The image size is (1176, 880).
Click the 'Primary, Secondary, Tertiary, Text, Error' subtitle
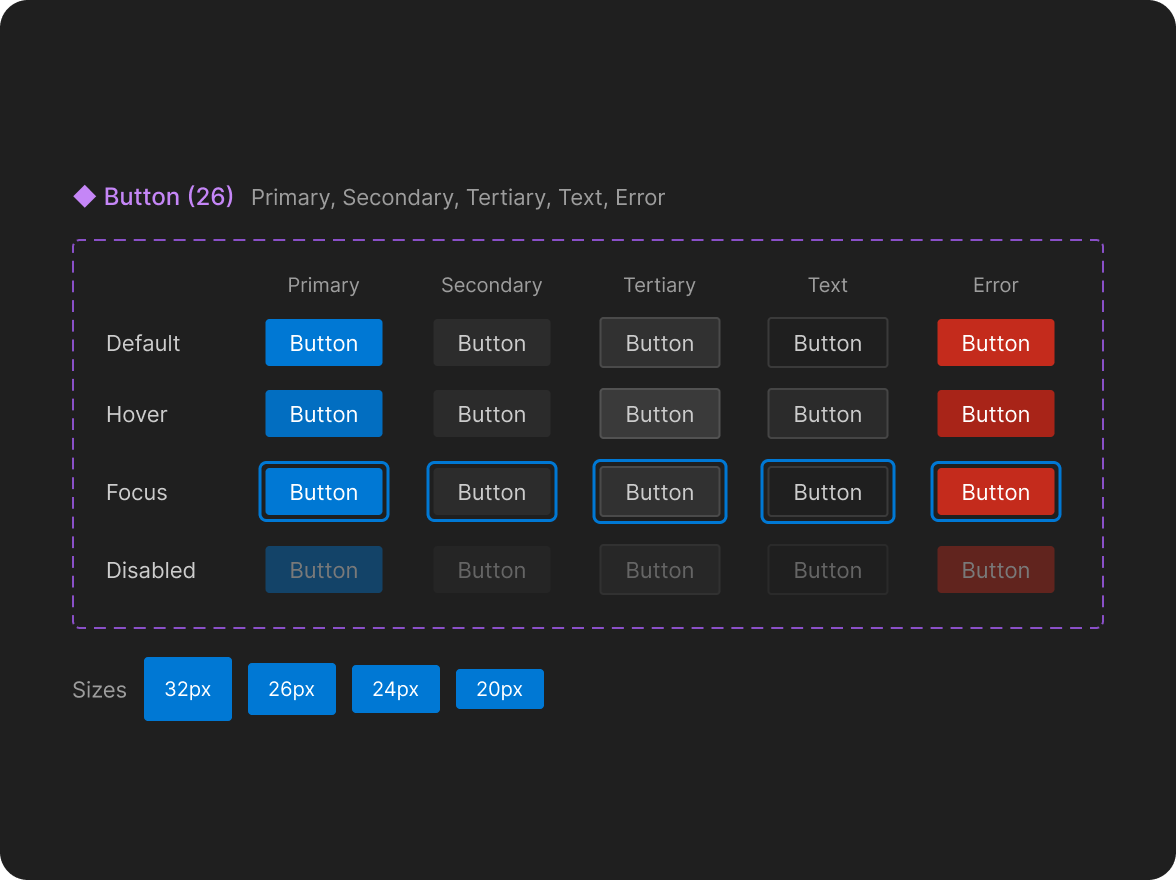tap(458, 197)
